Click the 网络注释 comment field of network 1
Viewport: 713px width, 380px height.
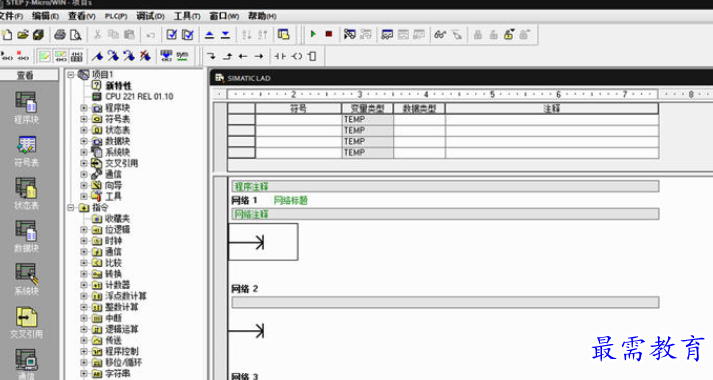(x=445, y=214)
